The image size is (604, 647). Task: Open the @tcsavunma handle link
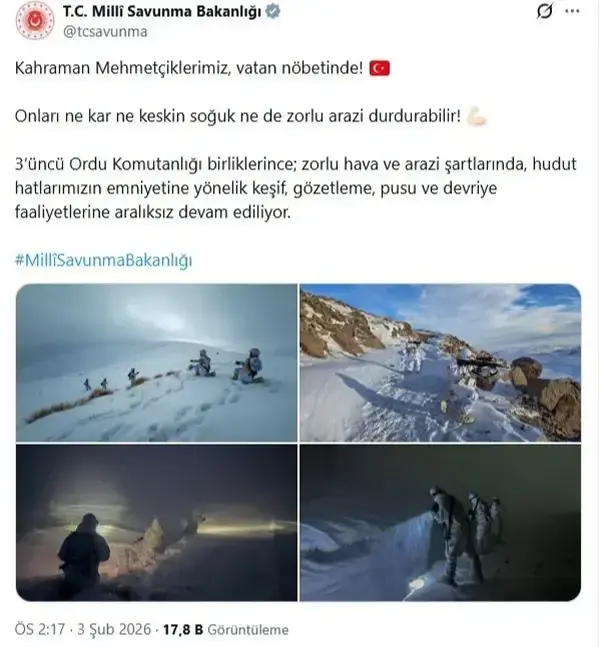click(105, 32)
